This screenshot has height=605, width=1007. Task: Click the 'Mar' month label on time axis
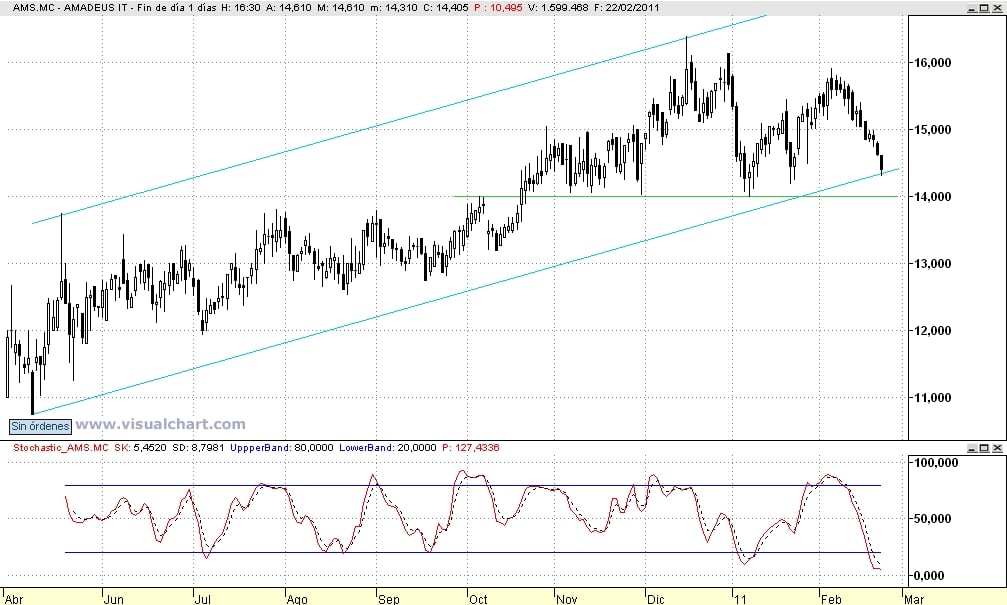pyautogui.click(x=914, y=599)
